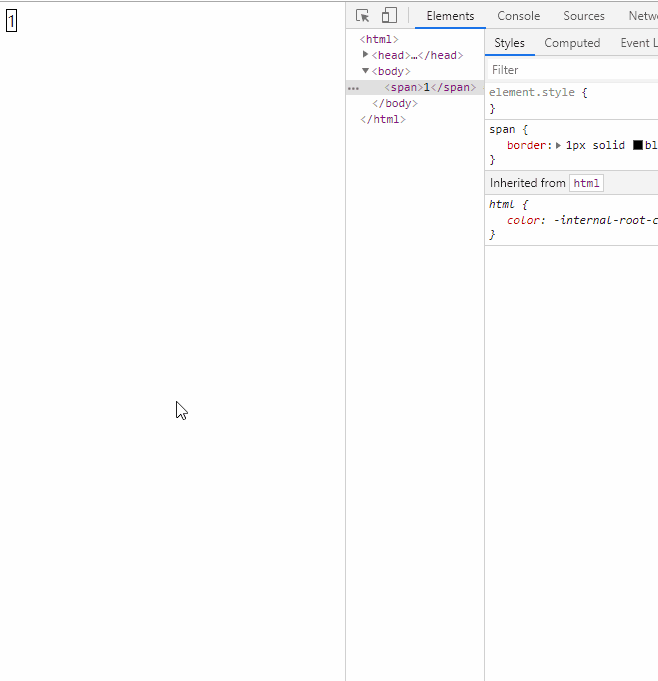
Task: Click the border property name
Action: [526, 145]
